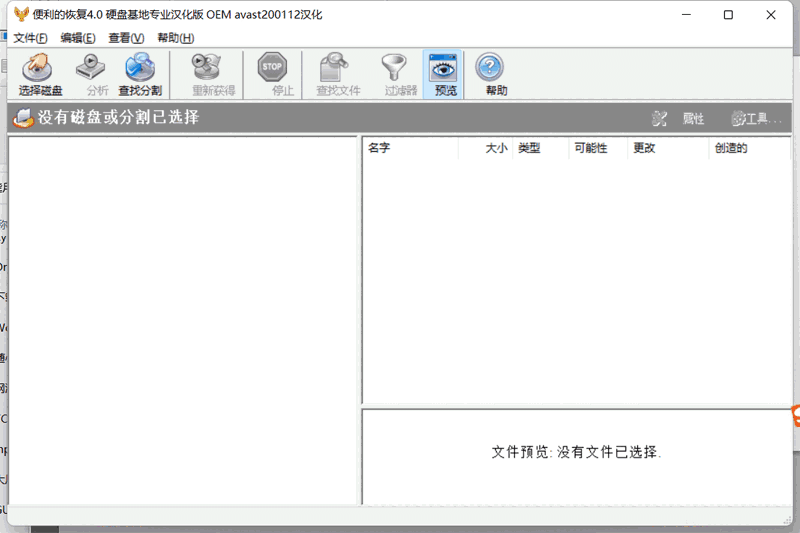800x533 pixels.
Task: Click the disk icon beside 没有磁盘或分割已选择
Action: (22, 118)
